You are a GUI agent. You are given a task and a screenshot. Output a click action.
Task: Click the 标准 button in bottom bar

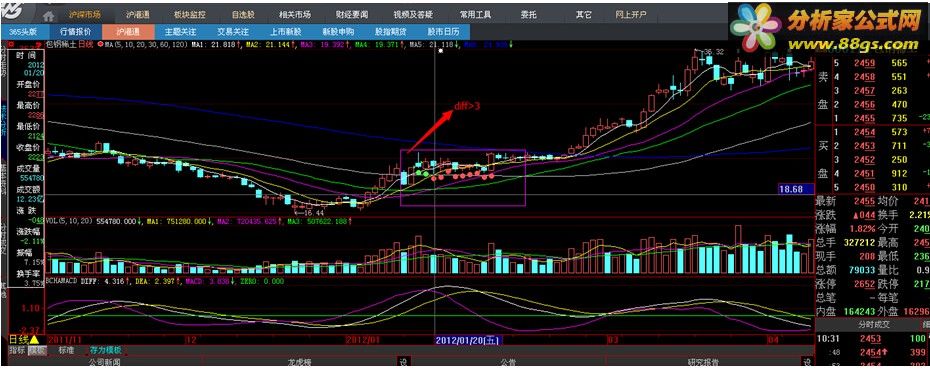coord(66,351)
